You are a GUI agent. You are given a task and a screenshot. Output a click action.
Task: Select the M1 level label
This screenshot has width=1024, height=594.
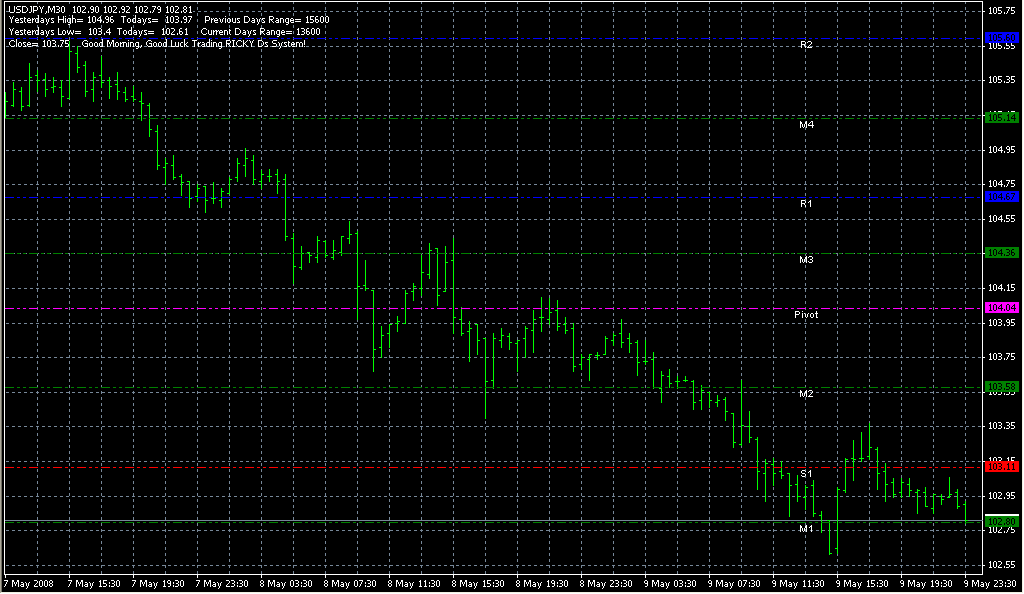click(806, 528)
